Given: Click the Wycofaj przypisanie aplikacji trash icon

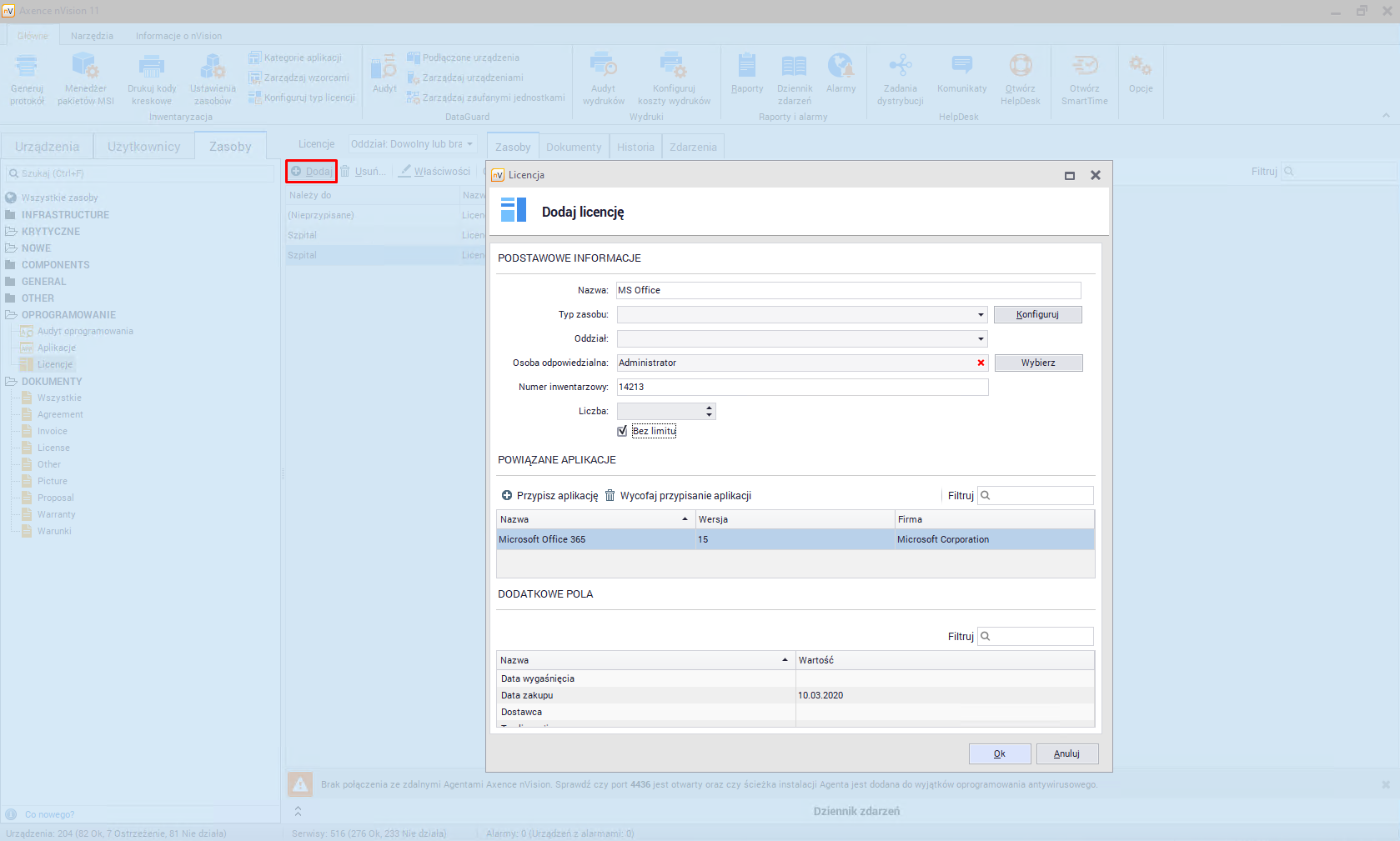Looking at the screenshot, I should [610, 495].
